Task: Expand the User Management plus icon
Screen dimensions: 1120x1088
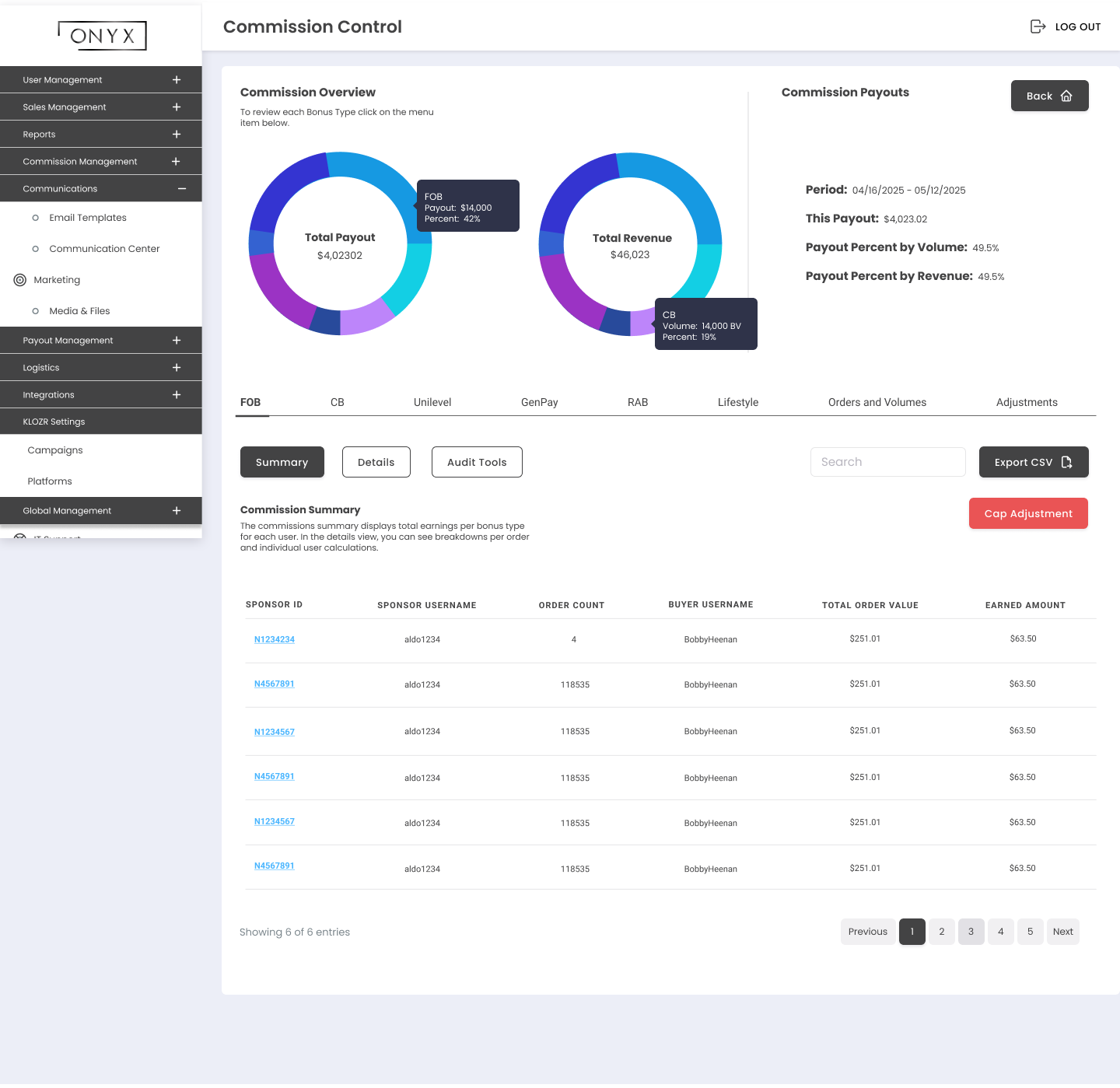Action: (177, 80)
